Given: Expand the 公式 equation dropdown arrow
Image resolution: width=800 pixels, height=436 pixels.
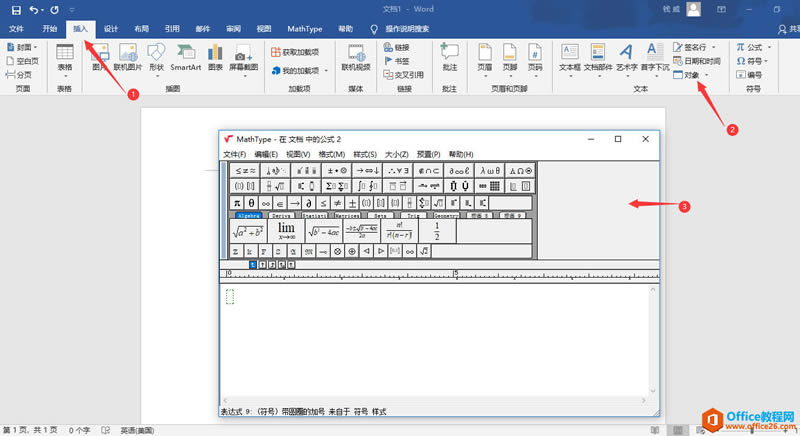Looking at the screenshot, I should click(769, 47).
